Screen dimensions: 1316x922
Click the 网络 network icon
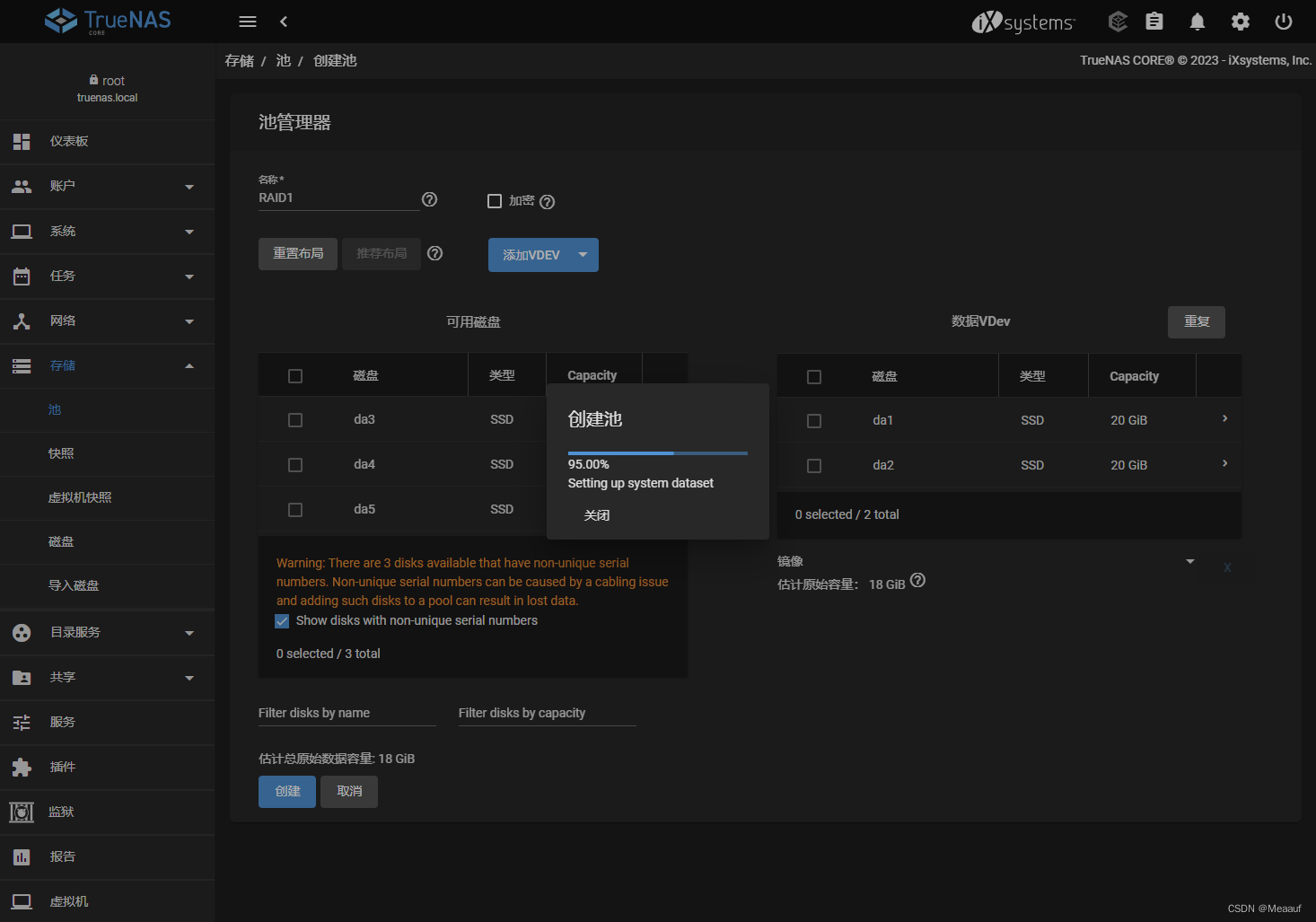click(x=22, y=321)
